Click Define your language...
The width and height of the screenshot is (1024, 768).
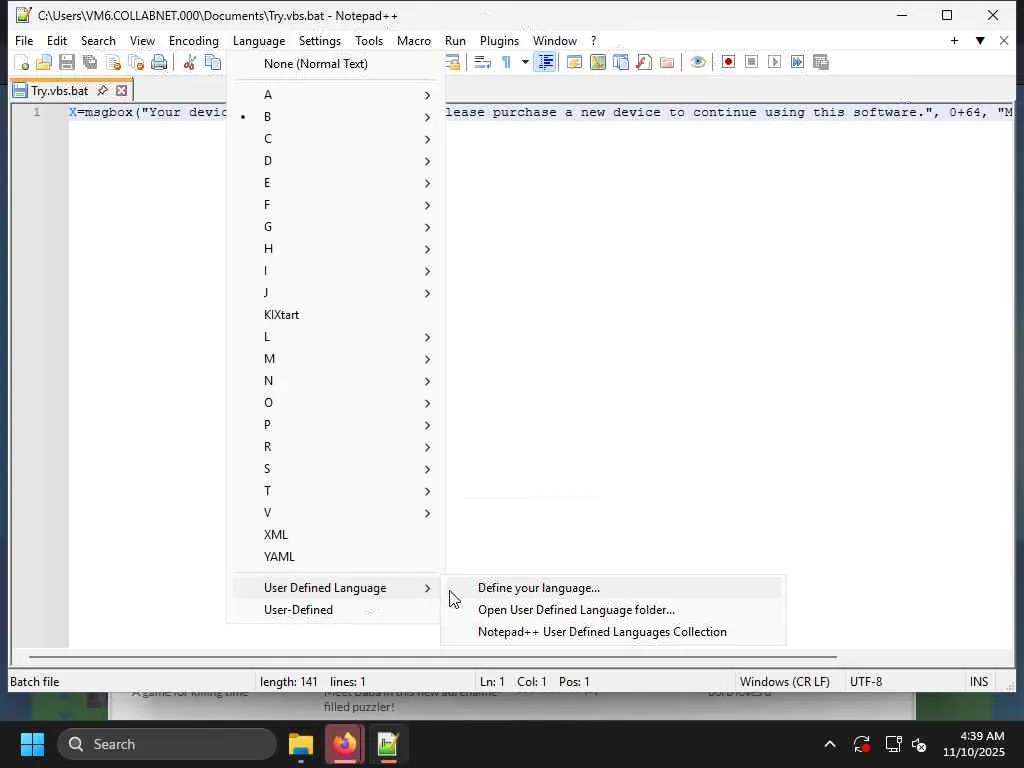coord(613,588)
